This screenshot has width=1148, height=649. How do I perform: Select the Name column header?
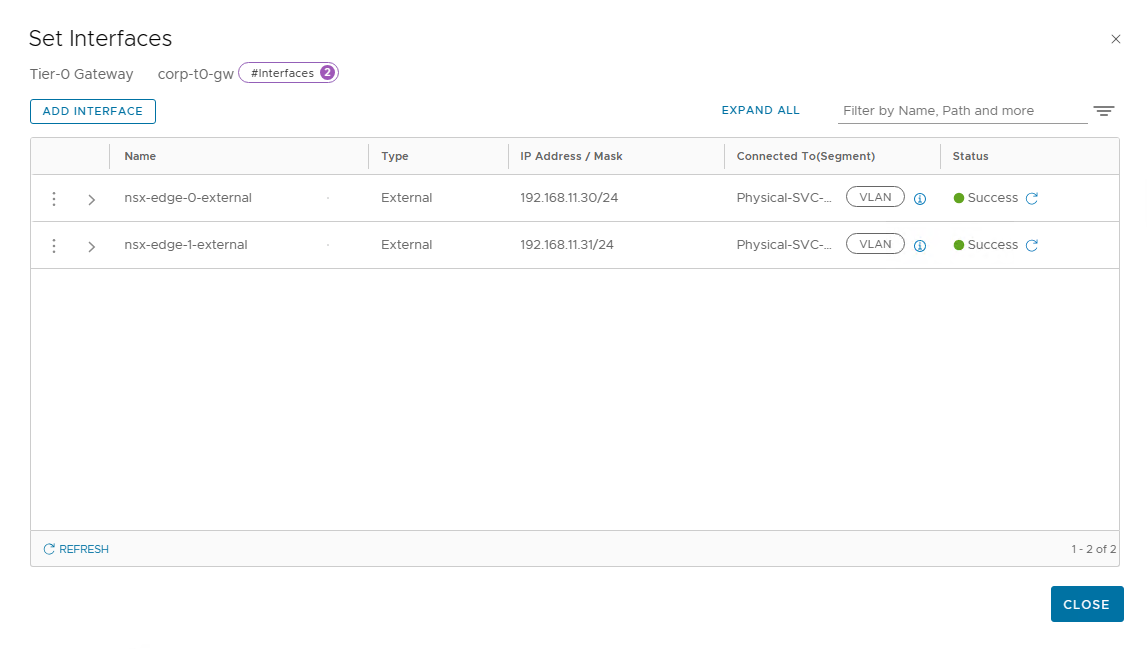coord(140,156)
